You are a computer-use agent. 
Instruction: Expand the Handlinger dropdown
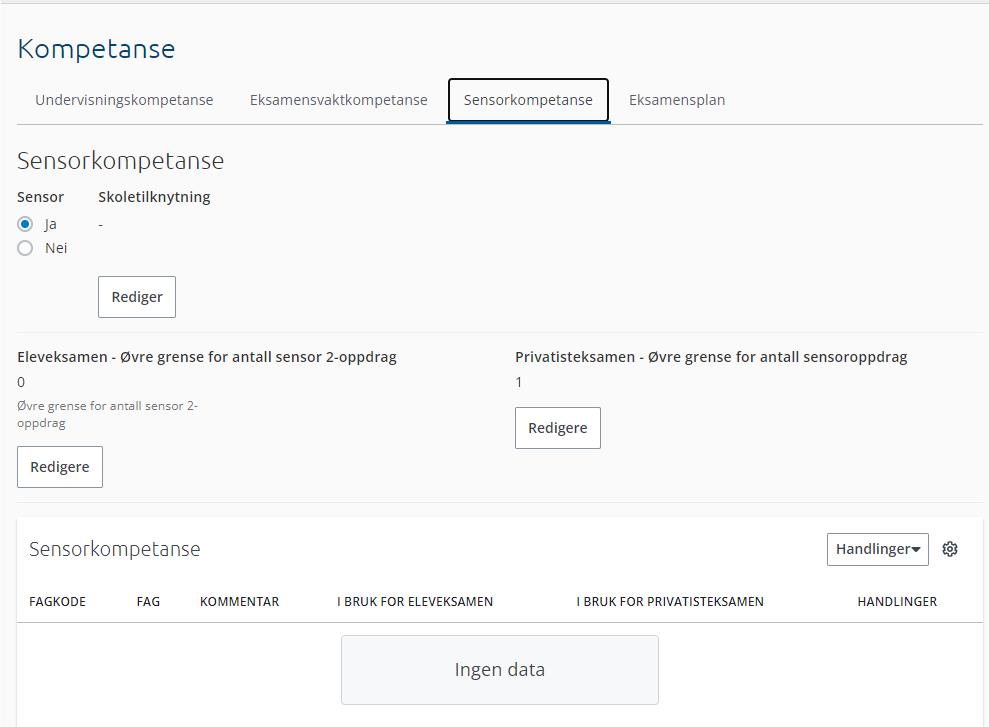coord(877,549)
